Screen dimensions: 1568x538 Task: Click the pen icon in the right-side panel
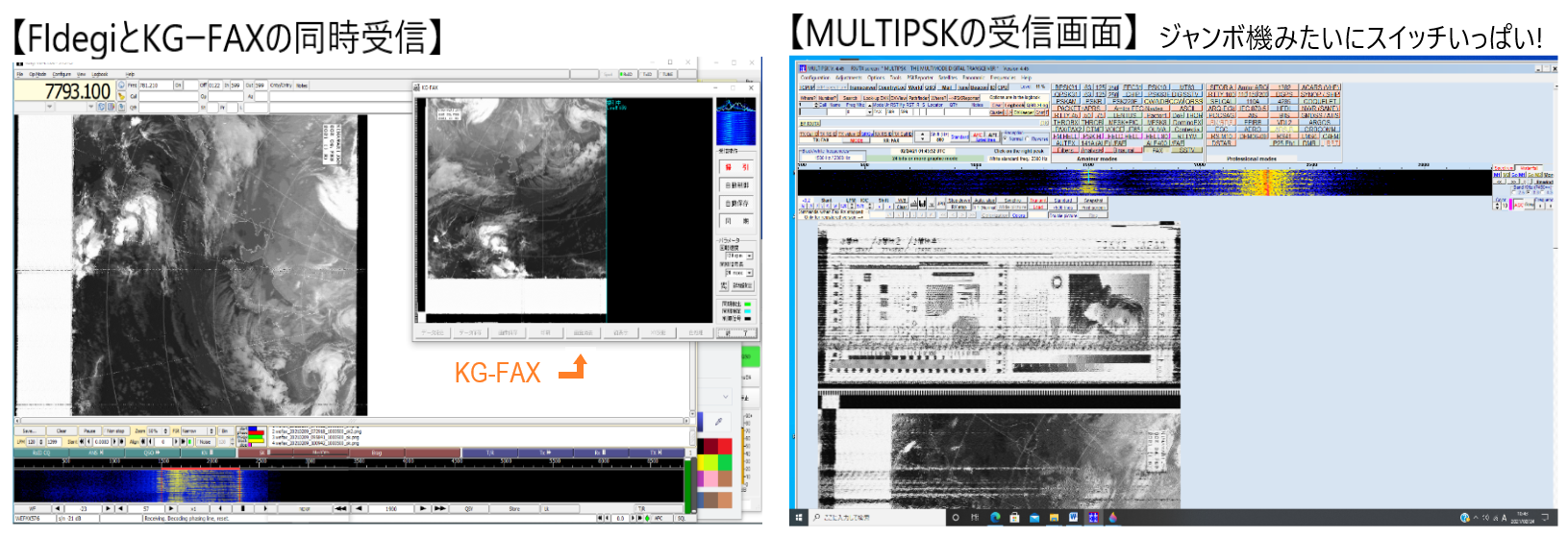click(718, 421)
